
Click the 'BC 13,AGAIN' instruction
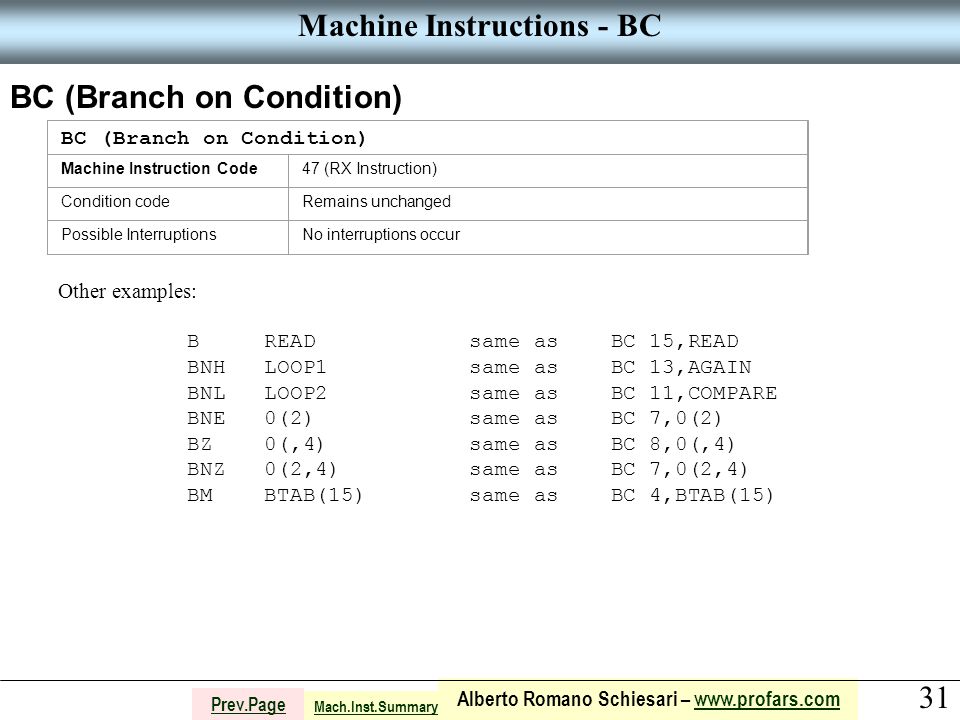point(681,367)
